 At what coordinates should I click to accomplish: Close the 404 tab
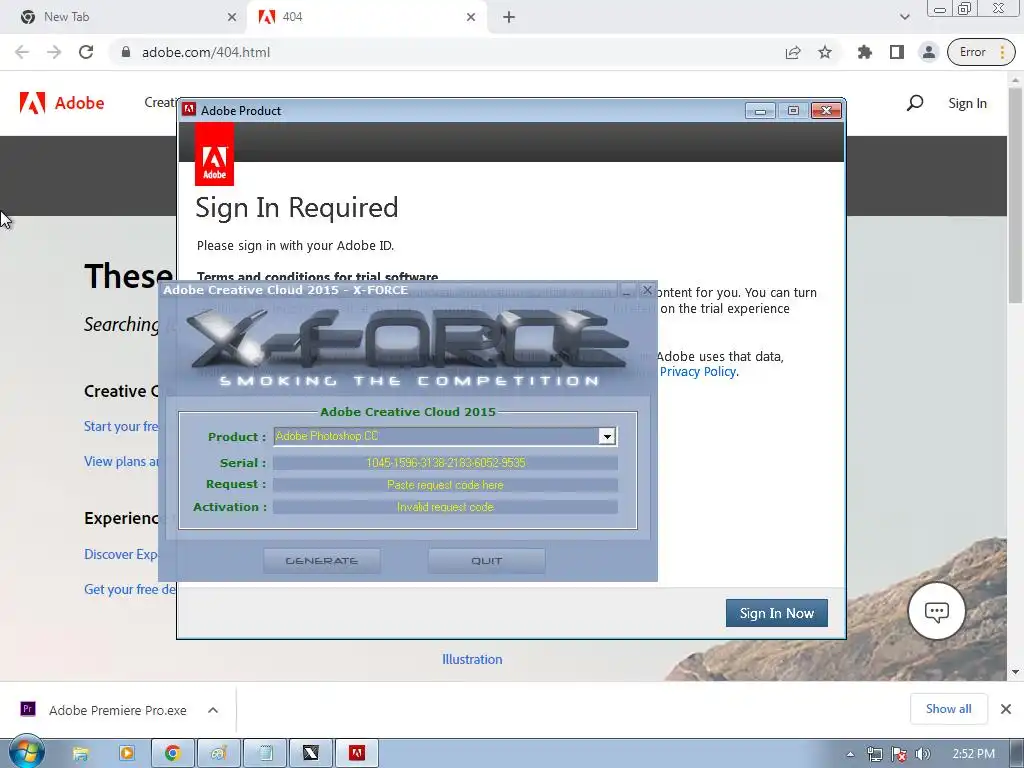coord(471,18)
